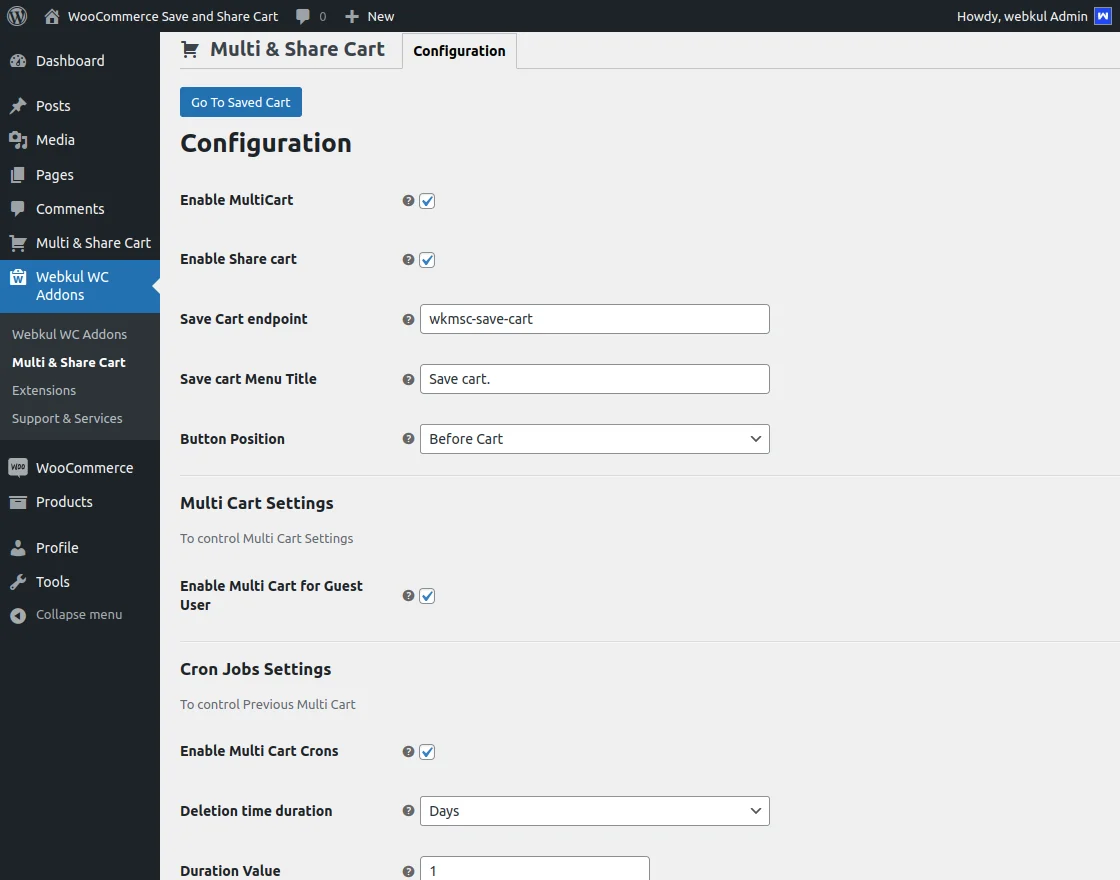
Task: Open the Deletion time duration dropdown
Action: (x=594, y=811)
